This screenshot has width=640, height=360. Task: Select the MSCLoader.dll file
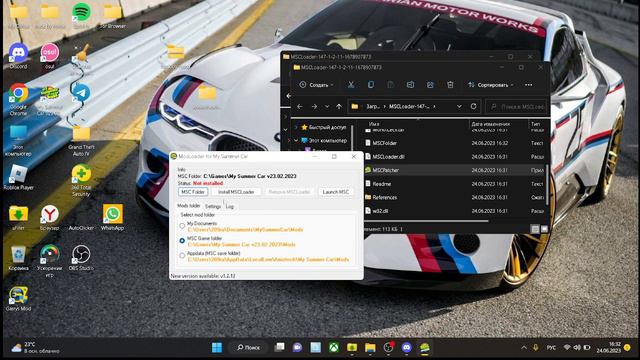[x=388, y=156]
